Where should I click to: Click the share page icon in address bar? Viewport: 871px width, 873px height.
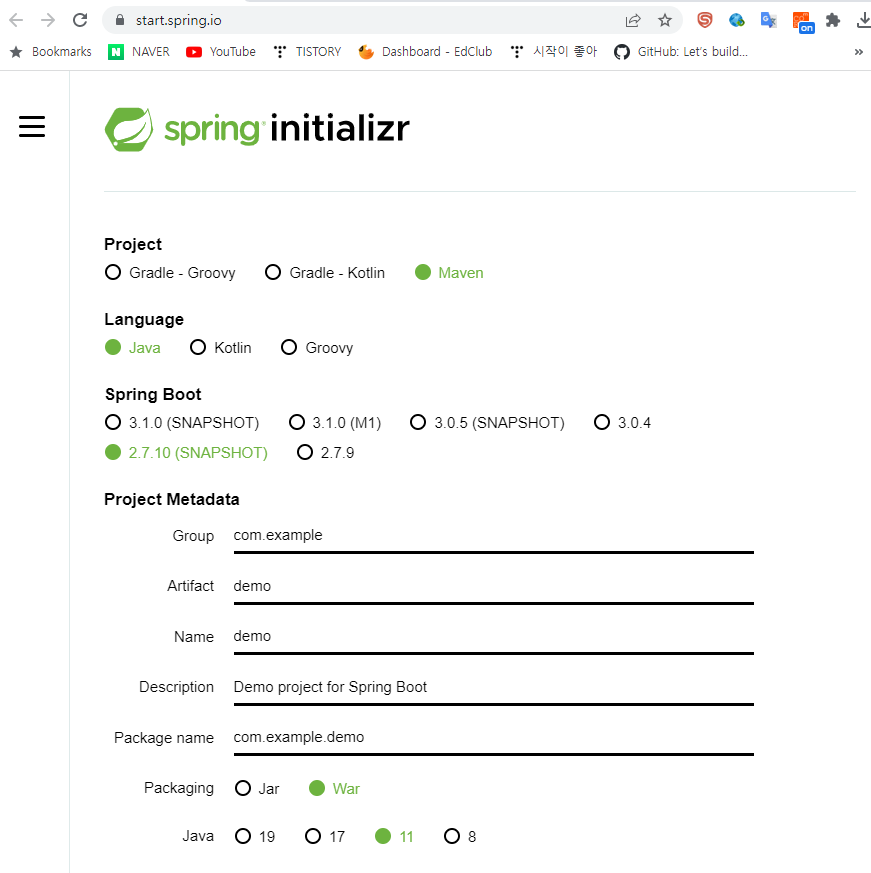(x=633, y=21)
